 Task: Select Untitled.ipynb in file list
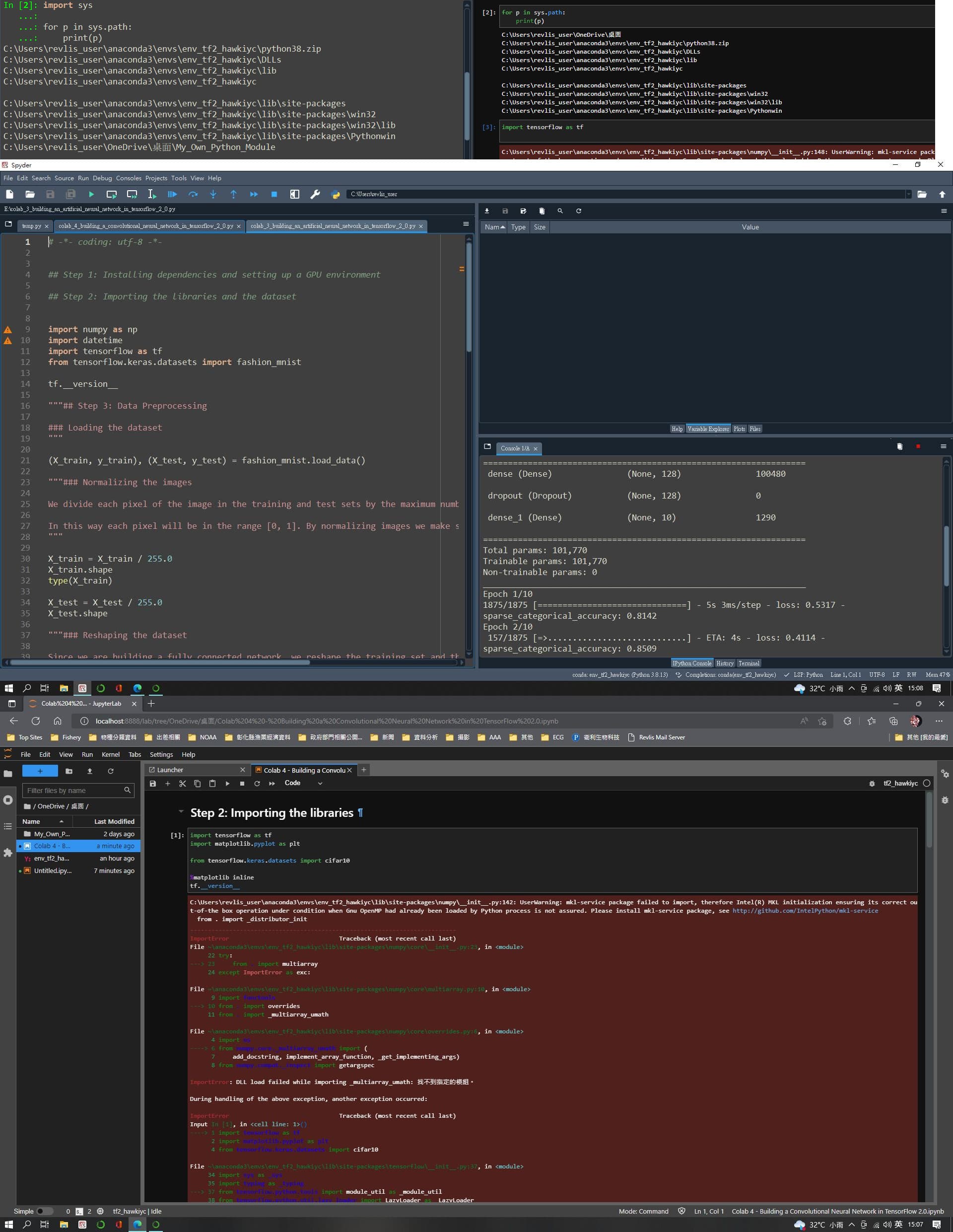click(78, 870)
